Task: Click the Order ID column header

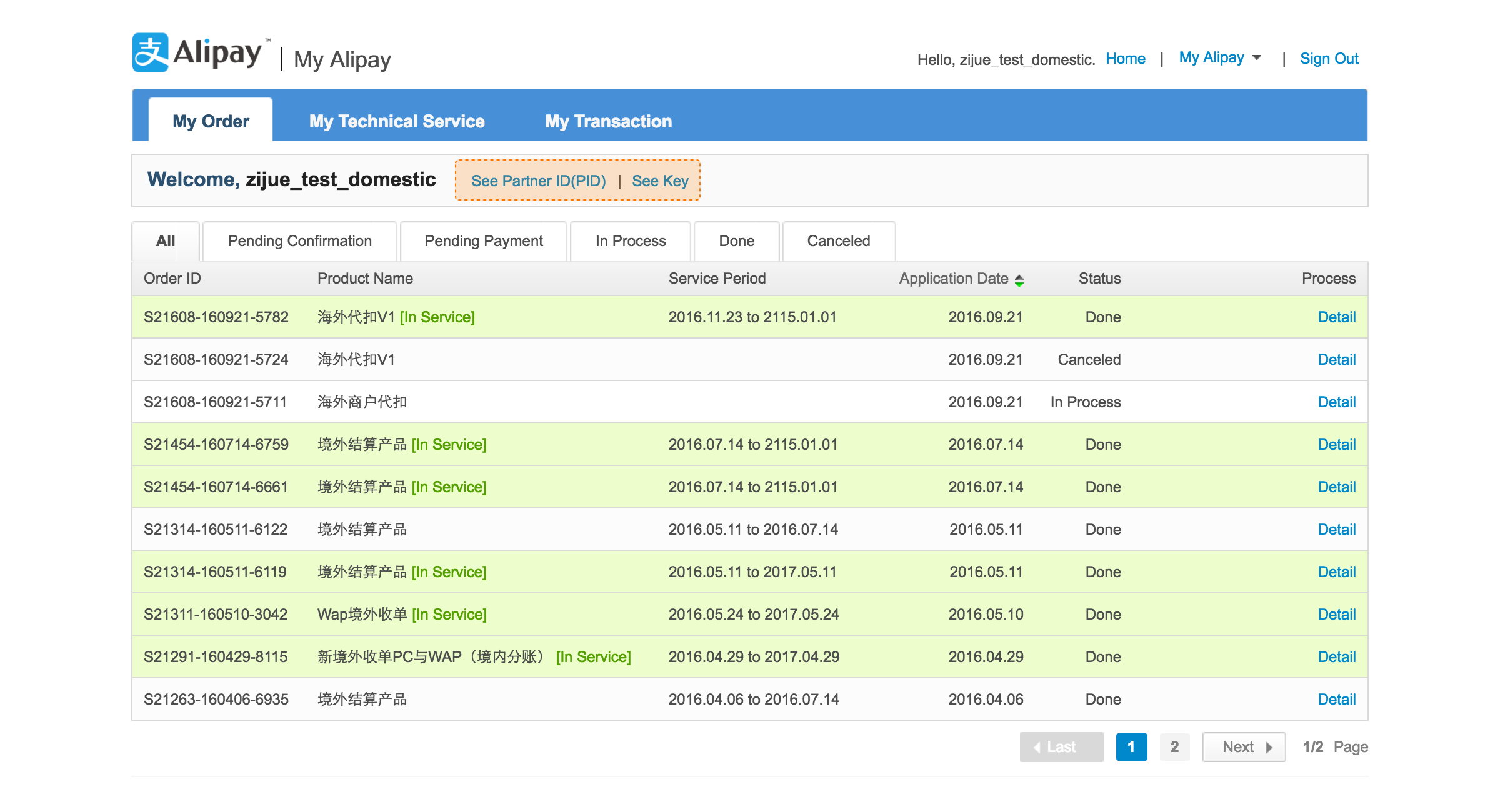Action: pos(172,279)
